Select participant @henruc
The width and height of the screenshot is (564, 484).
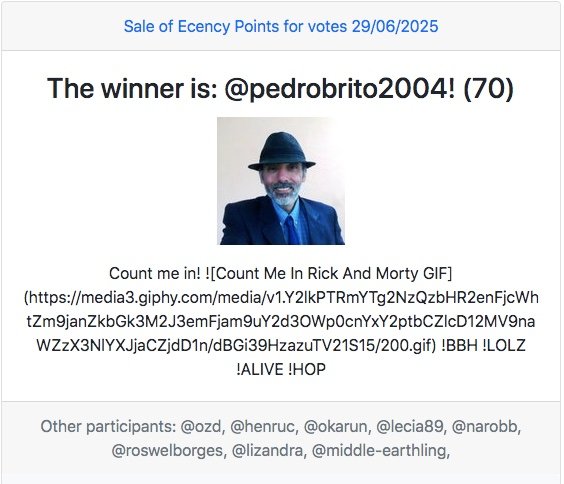tap(264, 427)
